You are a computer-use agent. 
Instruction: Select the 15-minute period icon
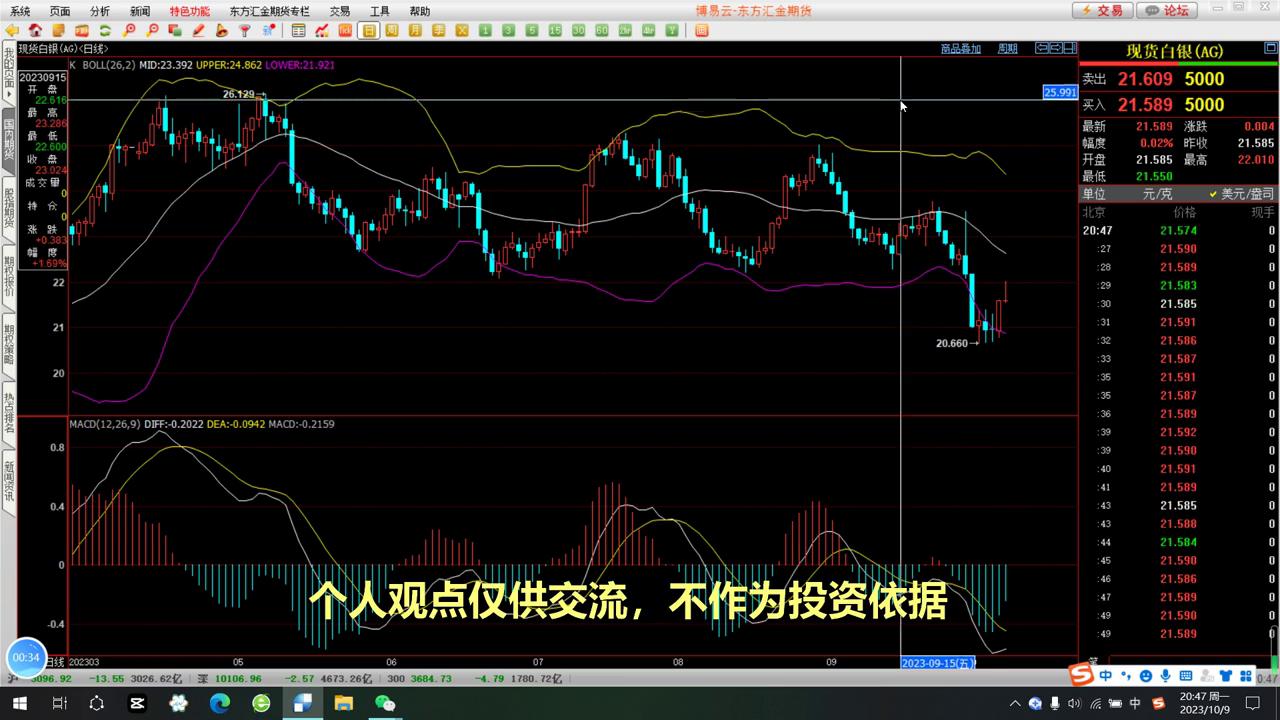pyautogui.click(x=555, y=31)
